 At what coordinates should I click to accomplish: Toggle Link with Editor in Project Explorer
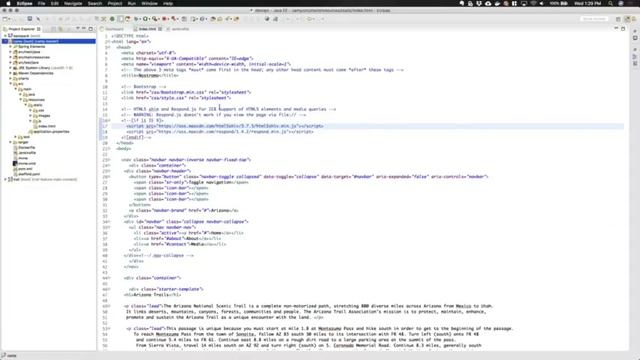click(61, 29)
